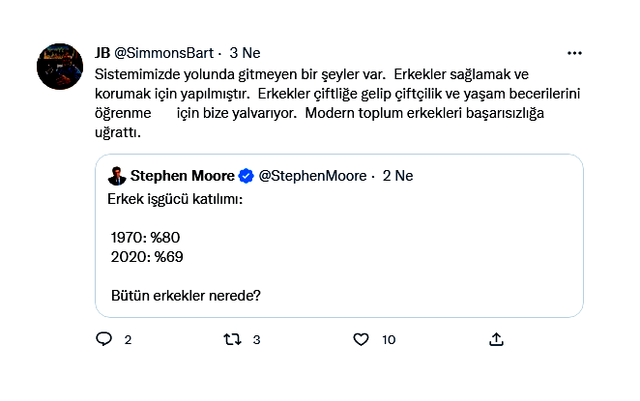The width and height of the screenshot is (640, 401).
Task: Like the tweet with heart icon
Action: tap(361, 339)
